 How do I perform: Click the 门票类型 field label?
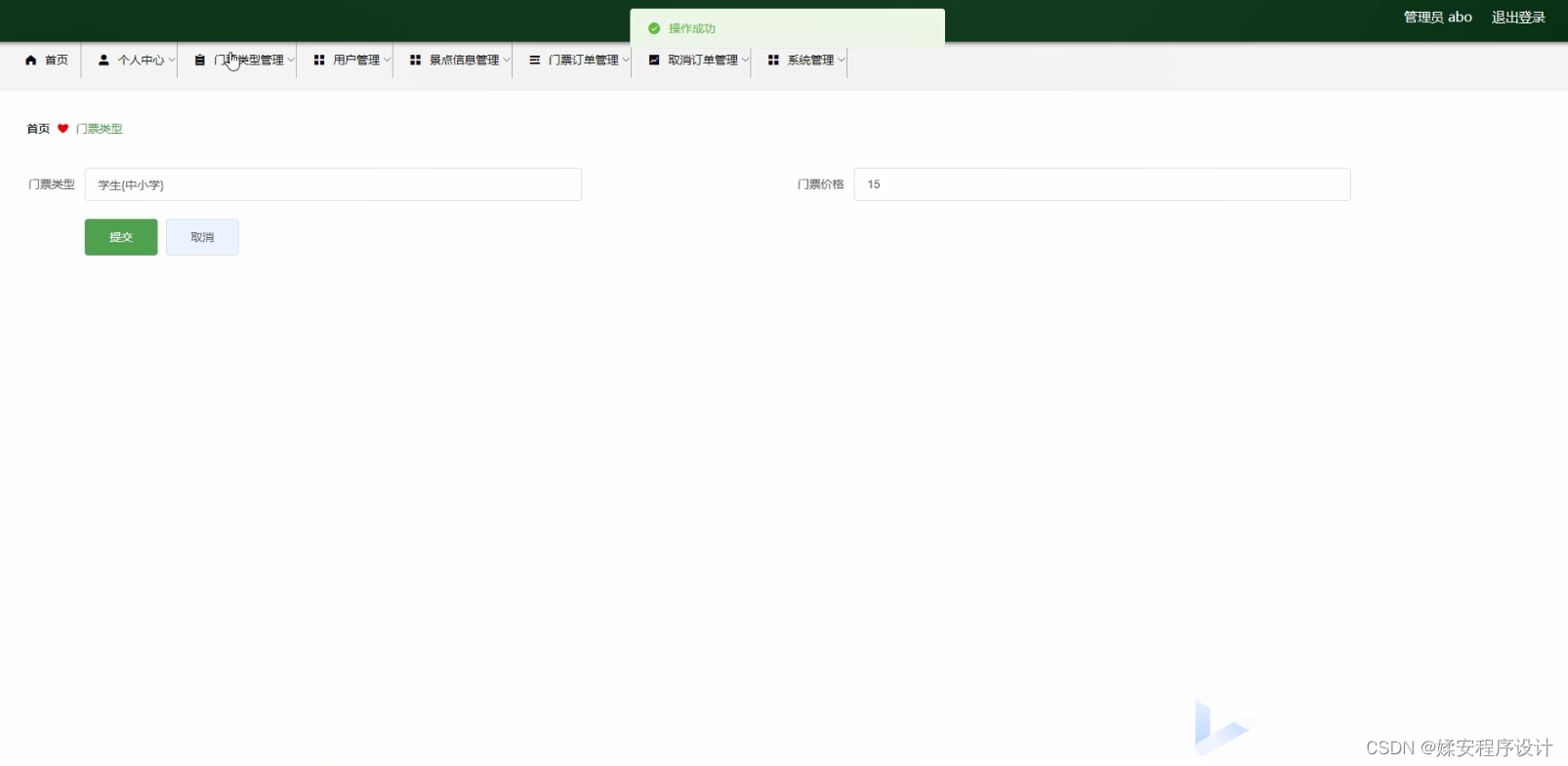[x=52, y=184]
